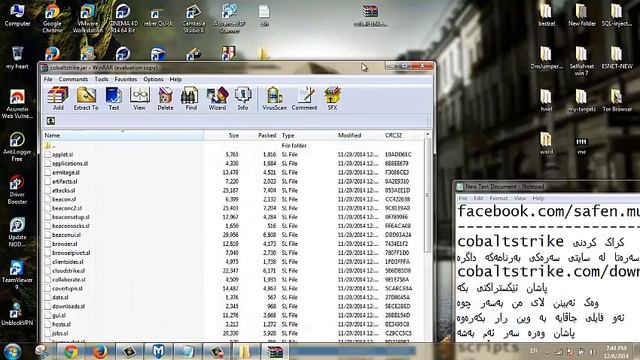Select the beaconui.sl file
This screenshot has height=360, width=640.
pos(233,235)
